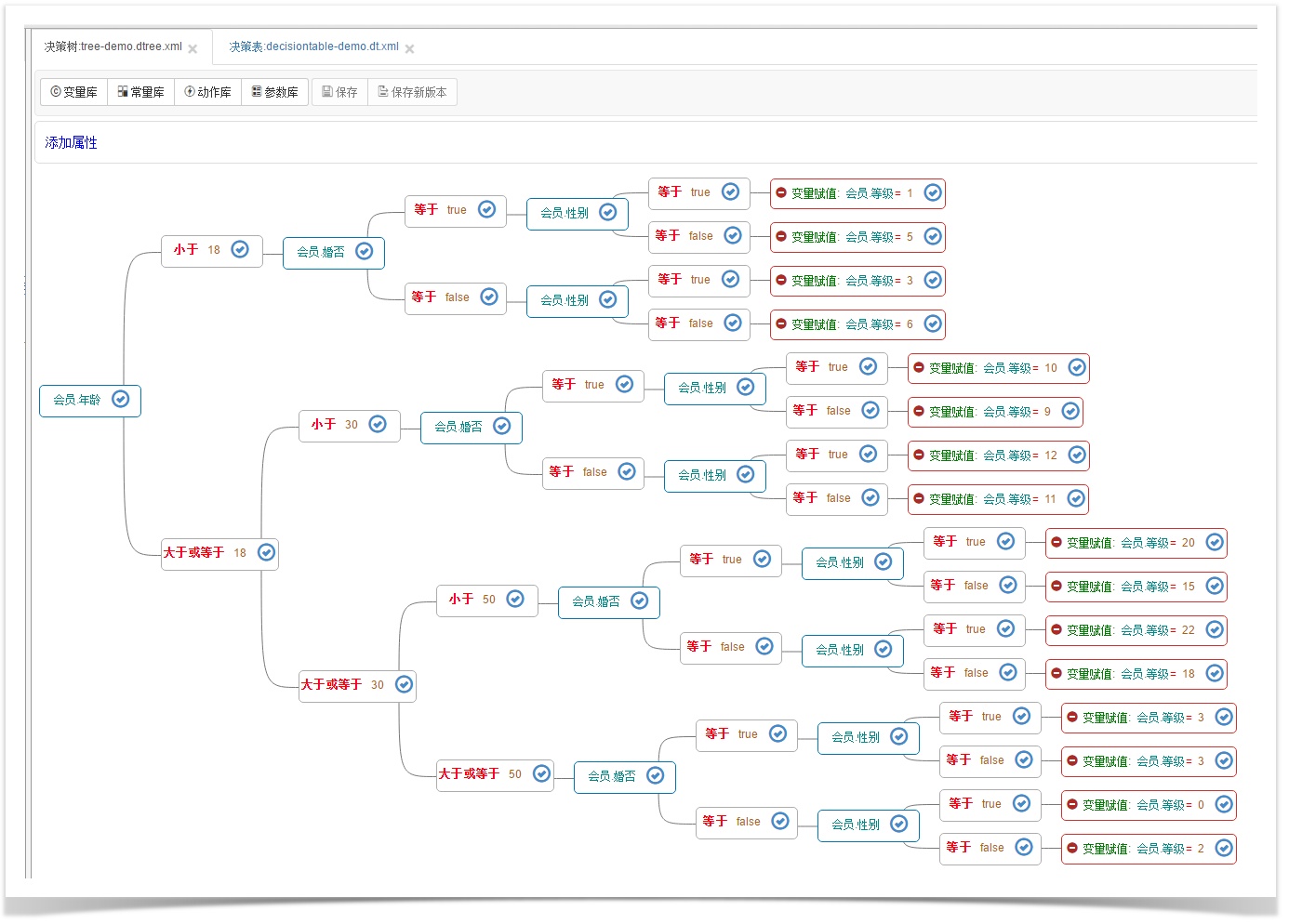Screen dimensions: 1289x924
Task: Click check icon on 会员等级= 0 action
Action: (x=1224, y=804)
